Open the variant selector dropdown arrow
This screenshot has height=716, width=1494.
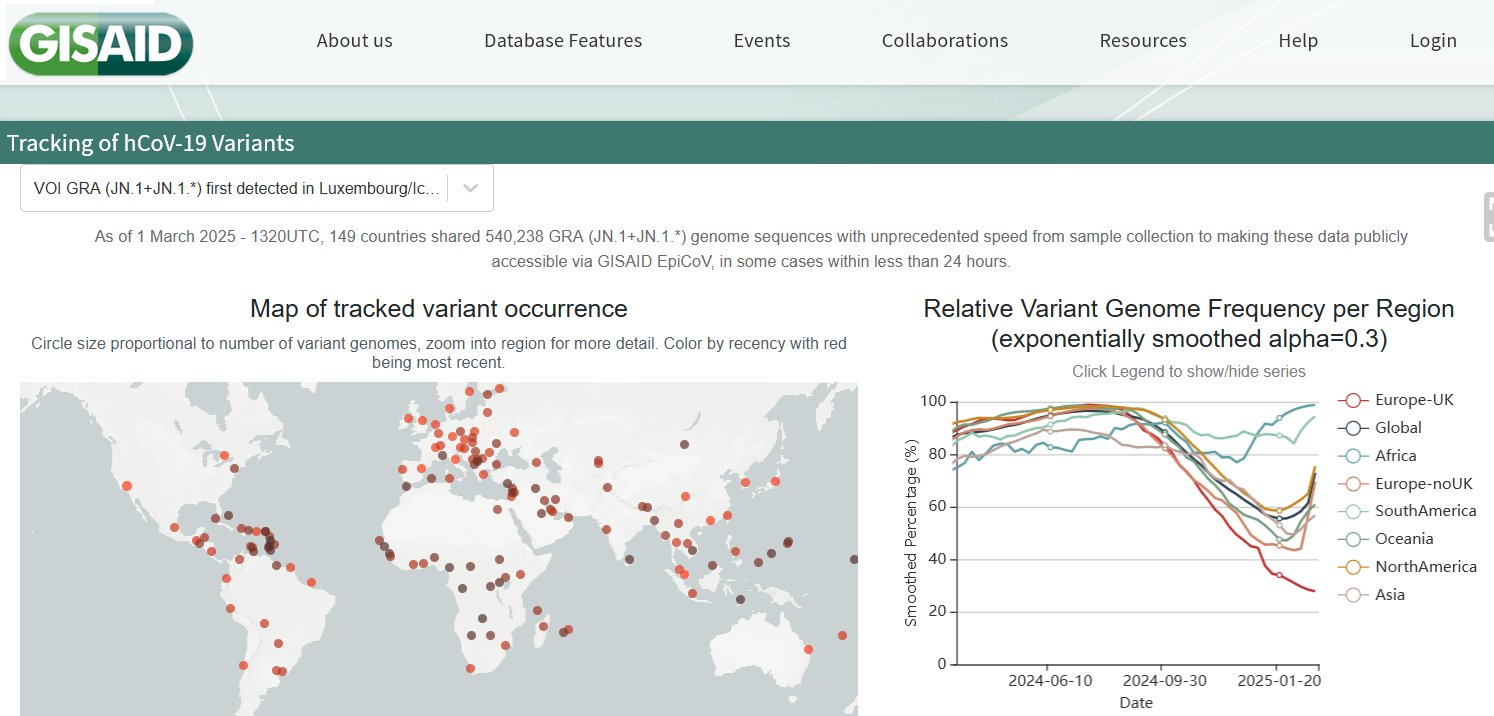[471, 188]
